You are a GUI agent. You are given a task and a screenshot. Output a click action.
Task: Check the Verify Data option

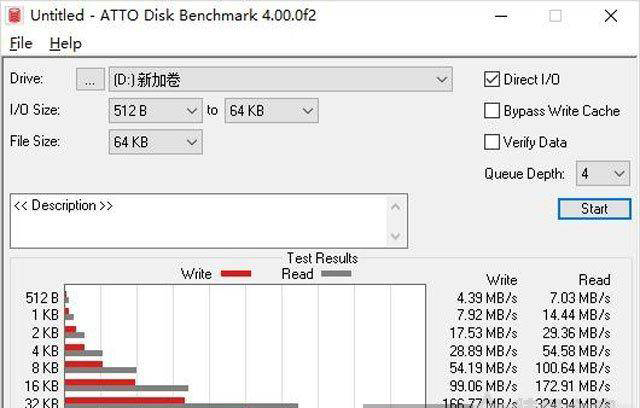[492, 142]
